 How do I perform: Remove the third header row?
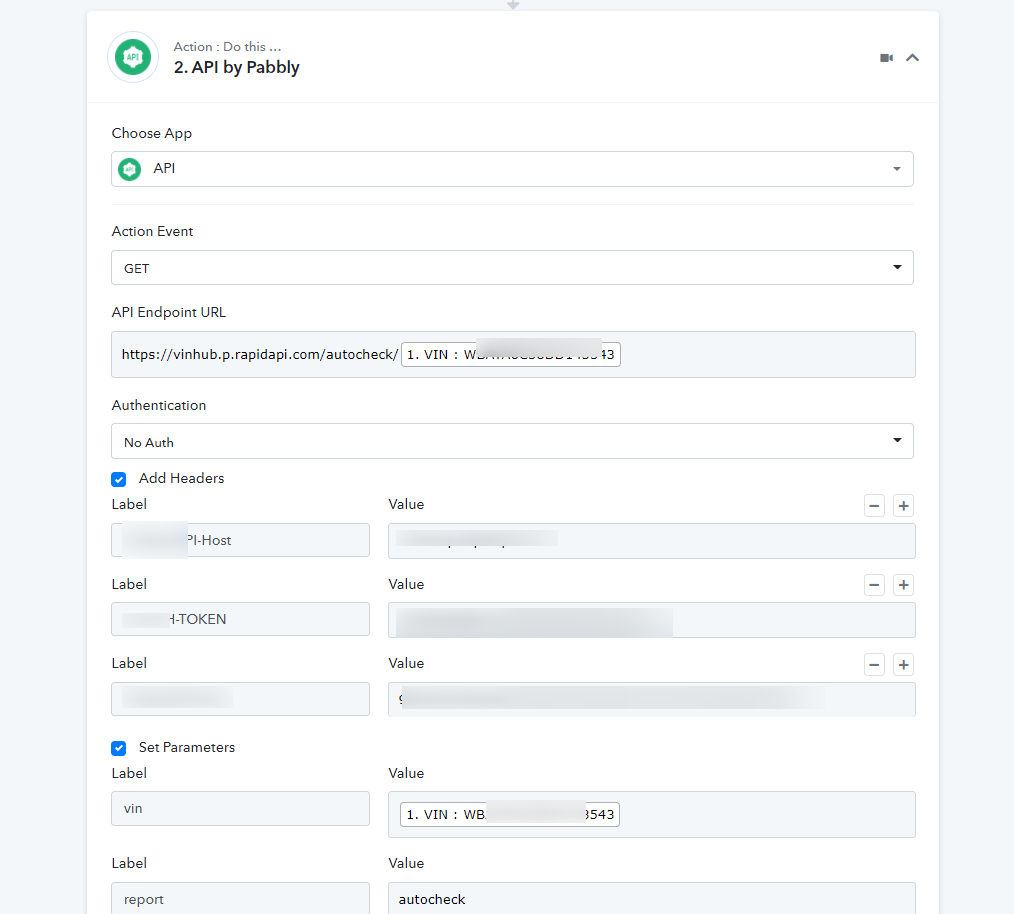874,665
